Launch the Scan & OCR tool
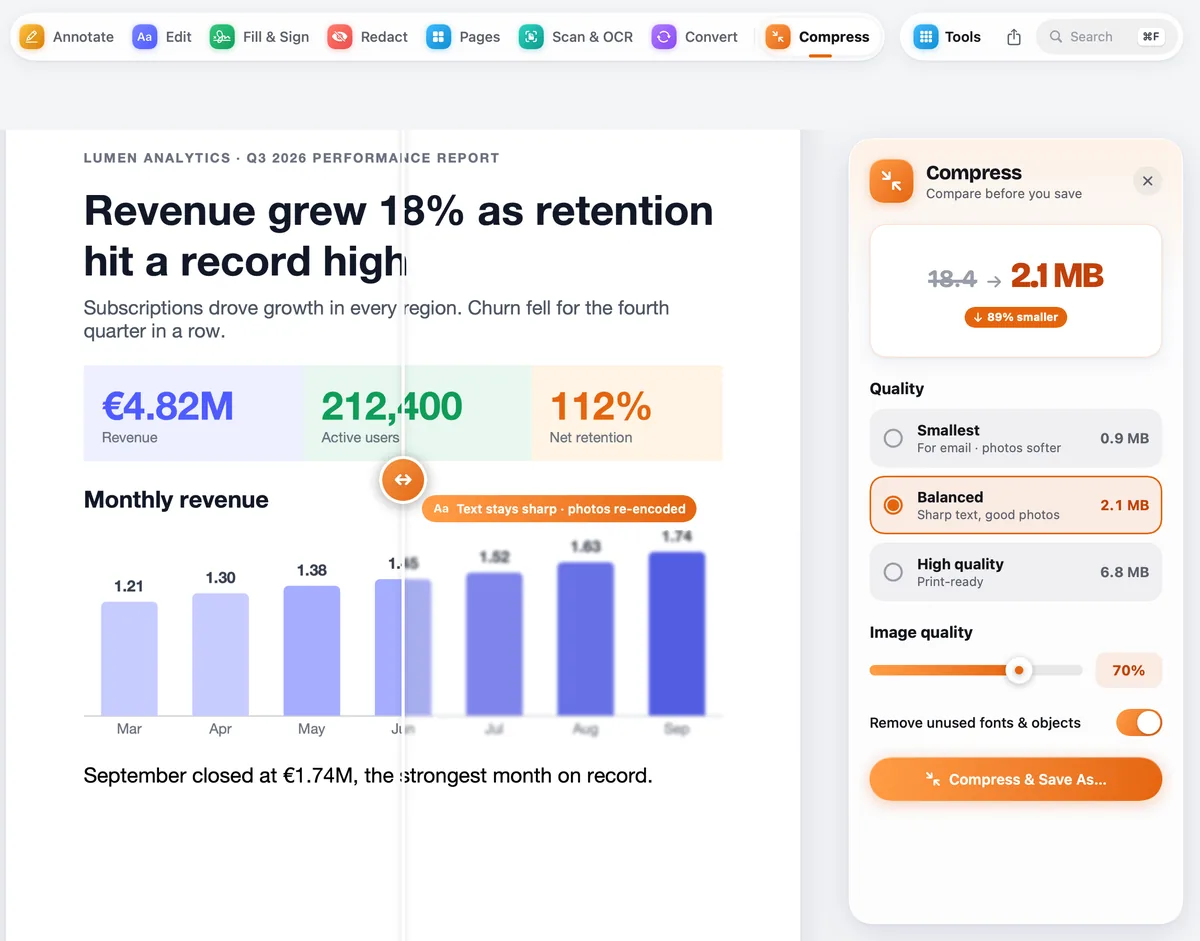The height and width of the screenshot is (941, 1200). point(576,37)
